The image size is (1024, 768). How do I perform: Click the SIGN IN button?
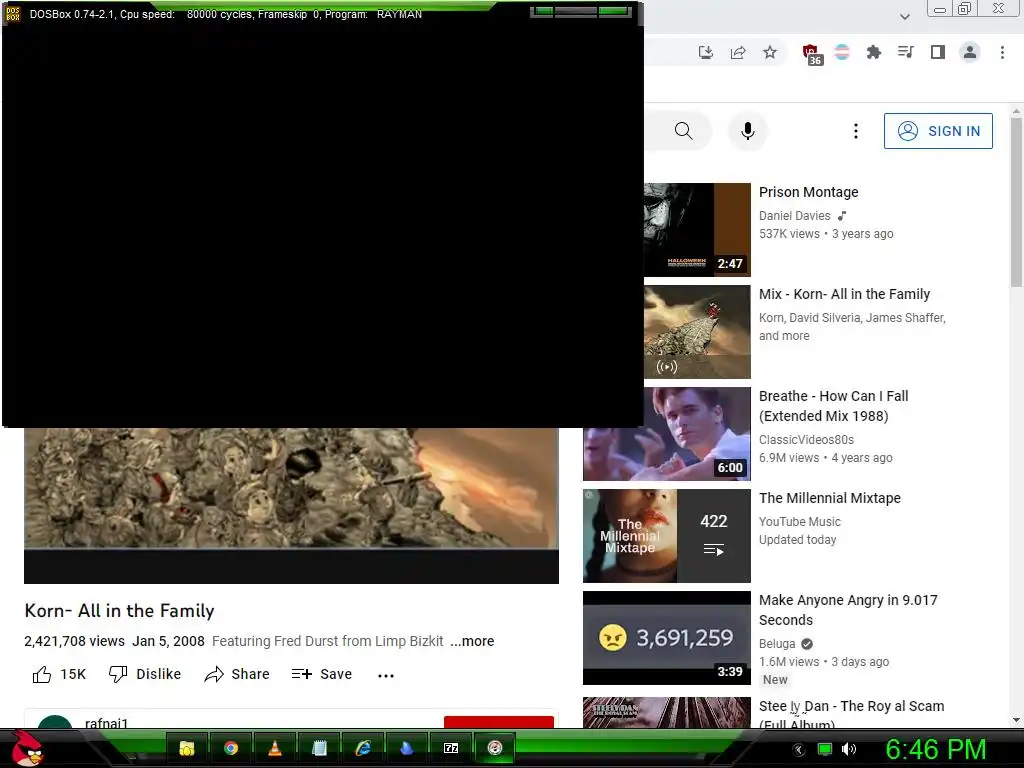pyautogui.click(x=938, y=131)
